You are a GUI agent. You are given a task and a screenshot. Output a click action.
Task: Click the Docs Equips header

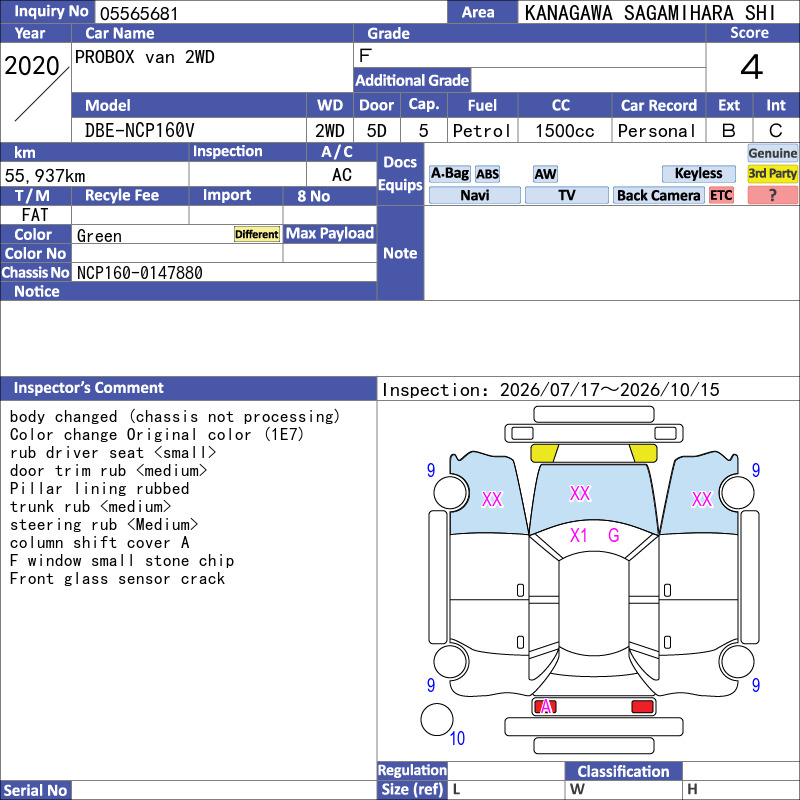[400, 173]
